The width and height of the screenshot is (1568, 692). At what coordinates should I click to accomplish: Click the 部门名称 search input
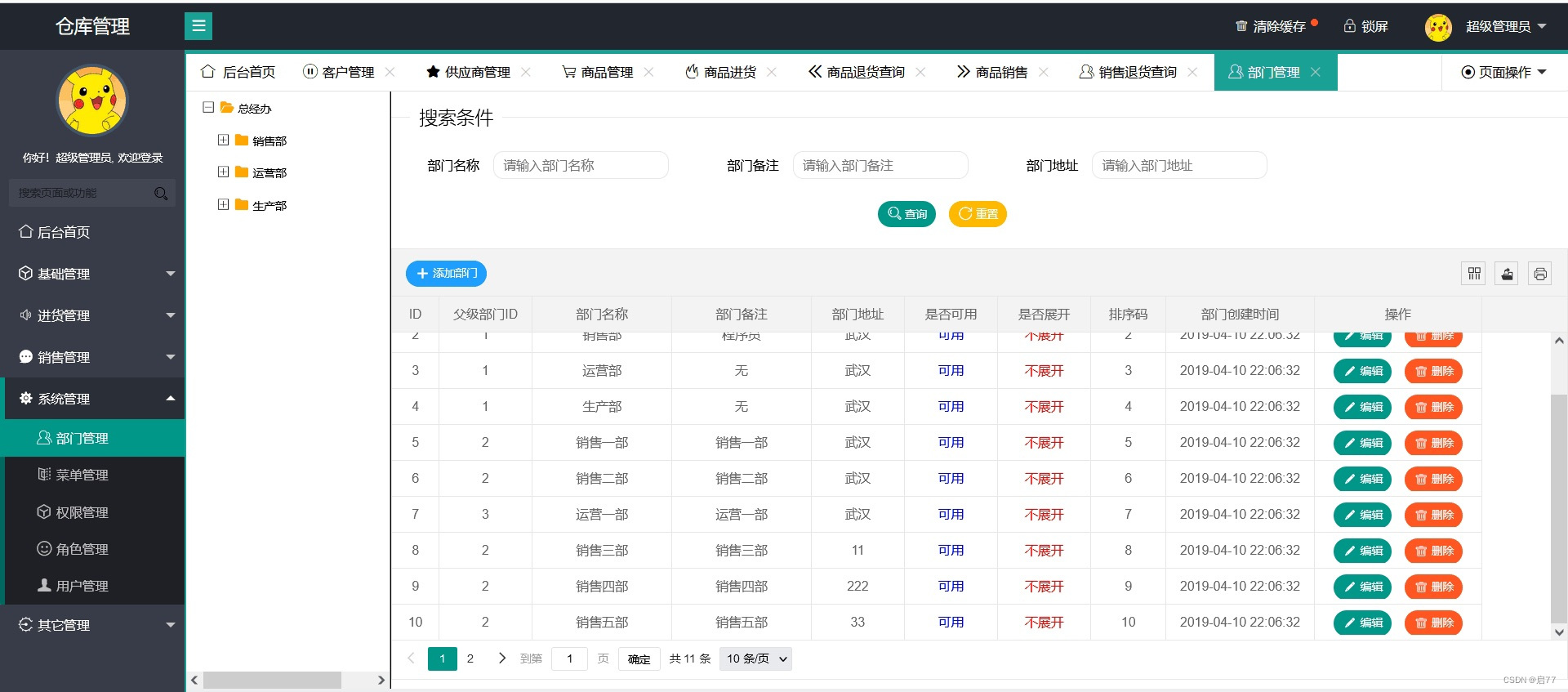(x=581, y=165)
